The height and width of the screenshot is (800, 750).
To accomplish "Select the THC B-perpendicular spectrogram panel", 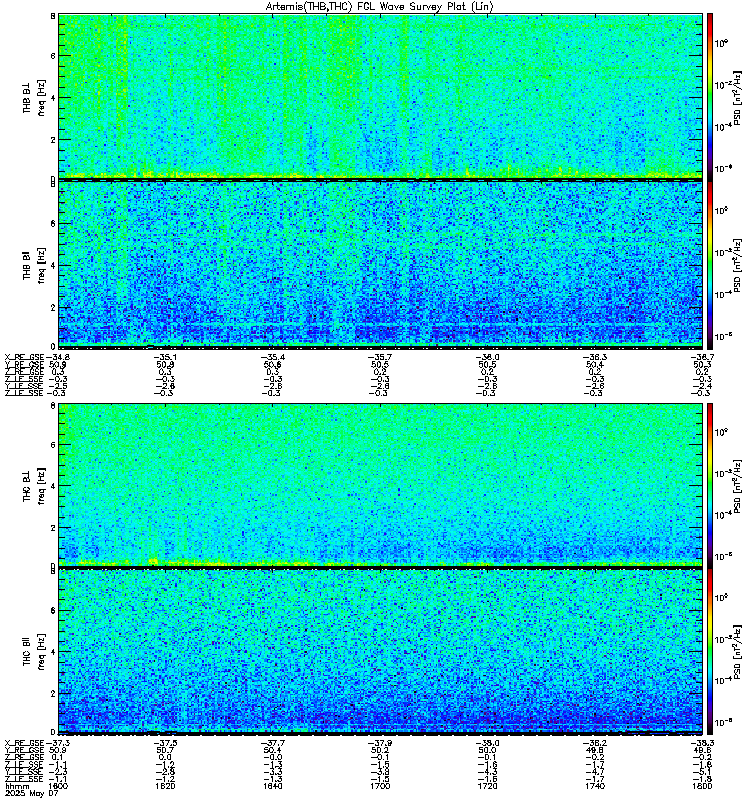I will (x=381, y=485).
